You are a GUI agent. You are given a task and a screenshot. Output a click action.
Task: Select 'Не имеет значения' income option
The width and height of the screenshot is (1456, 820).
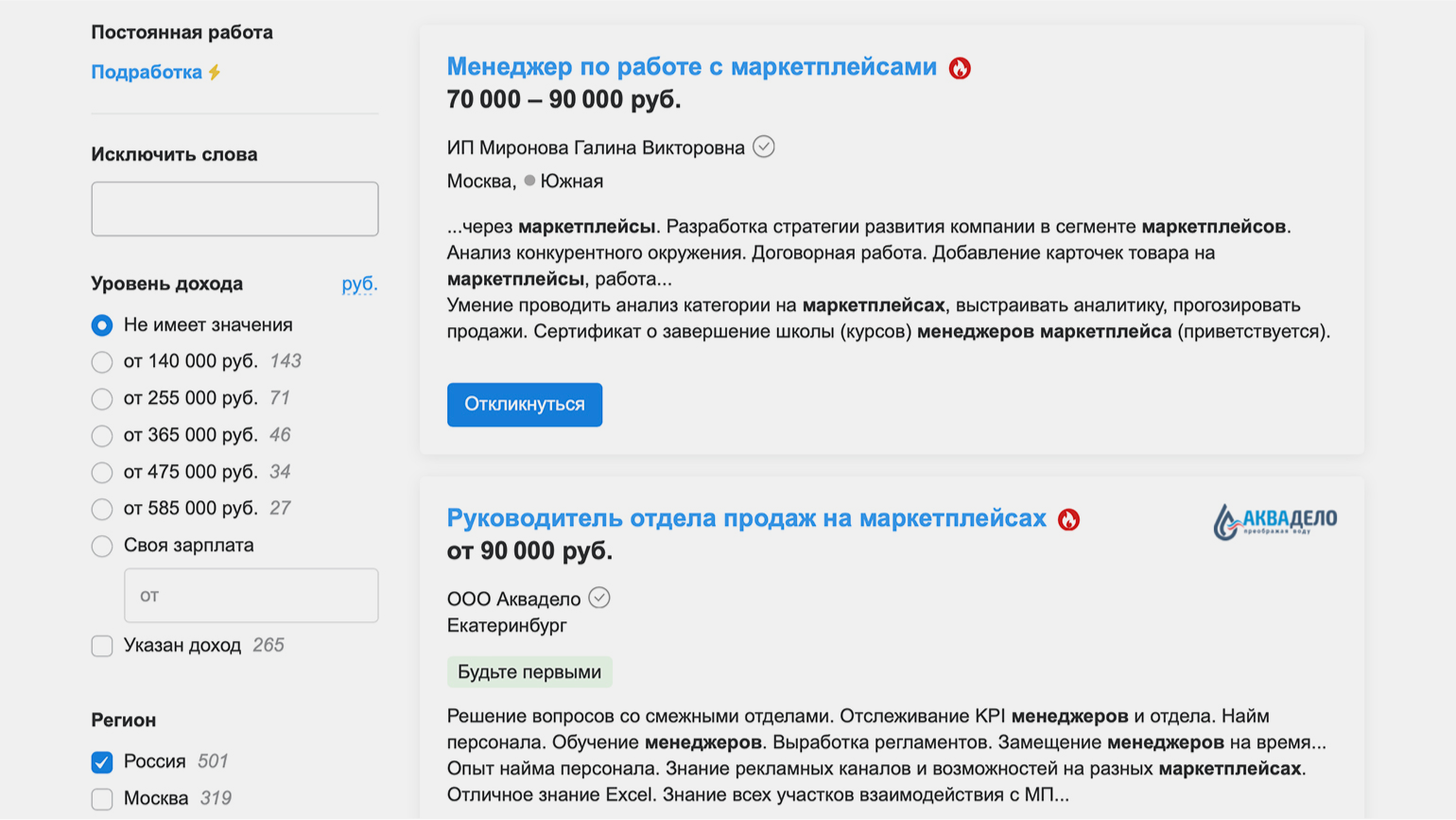click(102, 325)
